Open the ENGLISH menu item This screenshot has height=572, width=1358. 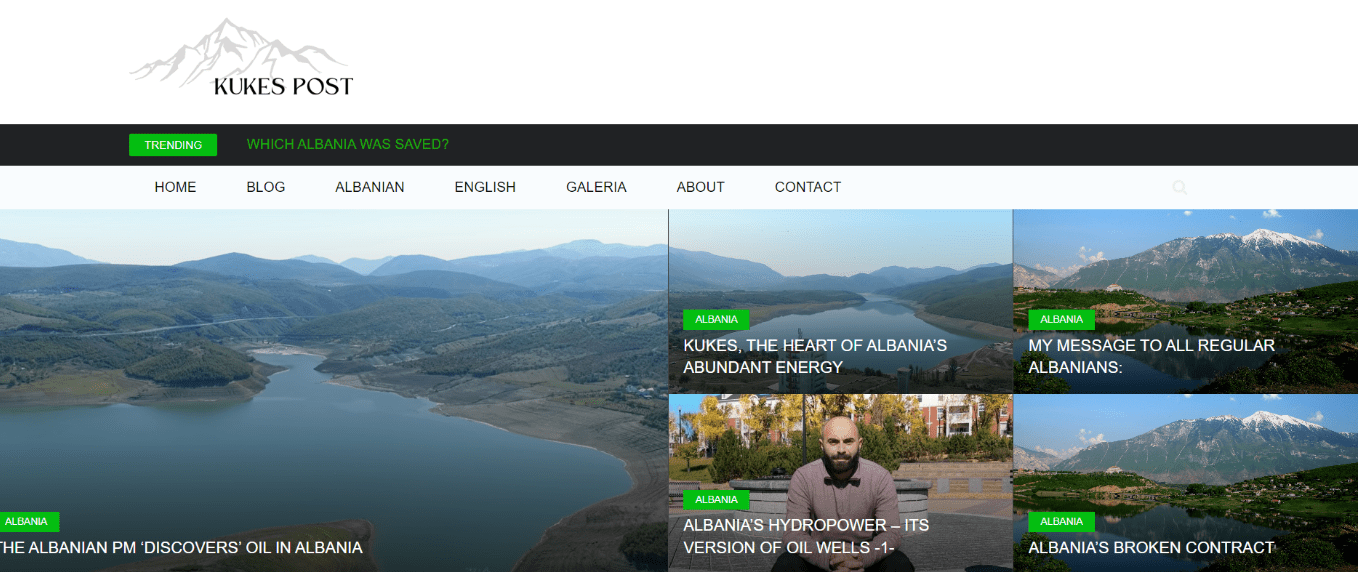point(485,187)
